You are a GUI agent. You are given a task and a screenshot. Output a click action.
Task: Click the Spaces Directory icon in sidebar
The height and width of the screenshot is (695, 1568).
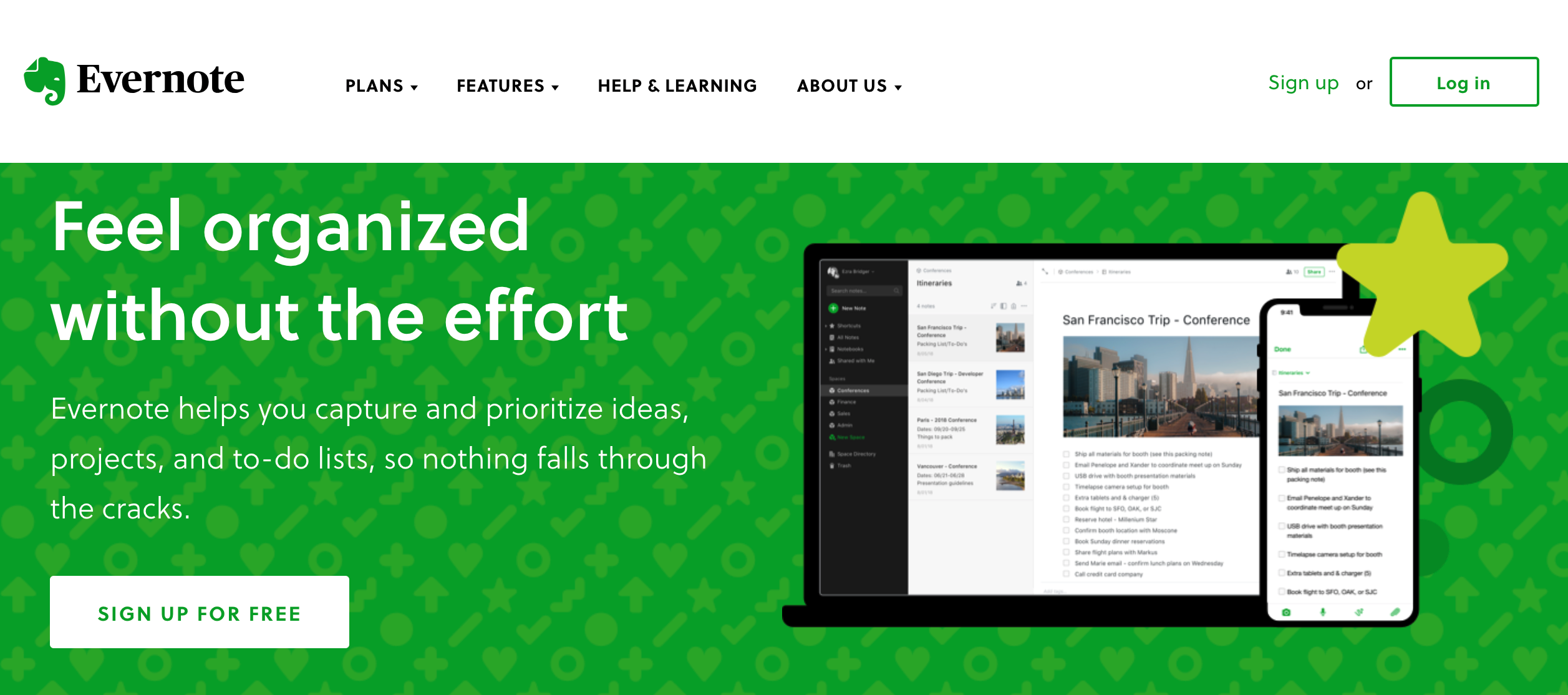point(833,454)
